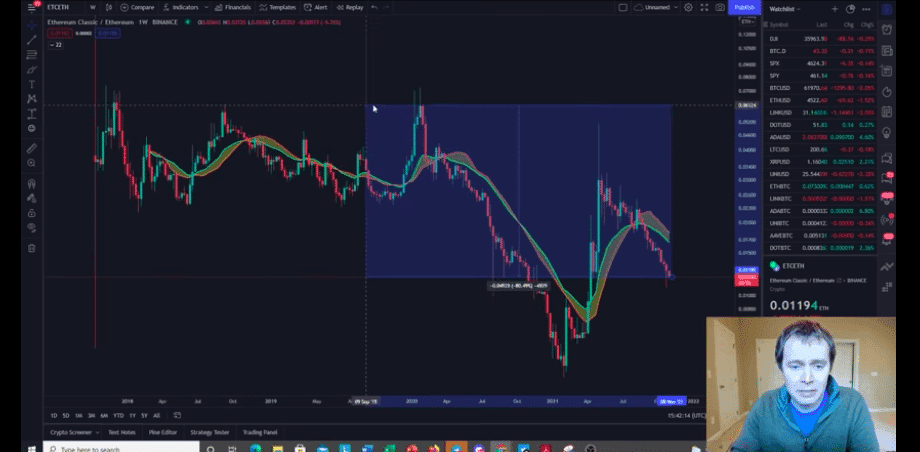Toggle hide all drawings eye icon
The width and height of the screenshot is (920, 452).
(x=32, y=229)
